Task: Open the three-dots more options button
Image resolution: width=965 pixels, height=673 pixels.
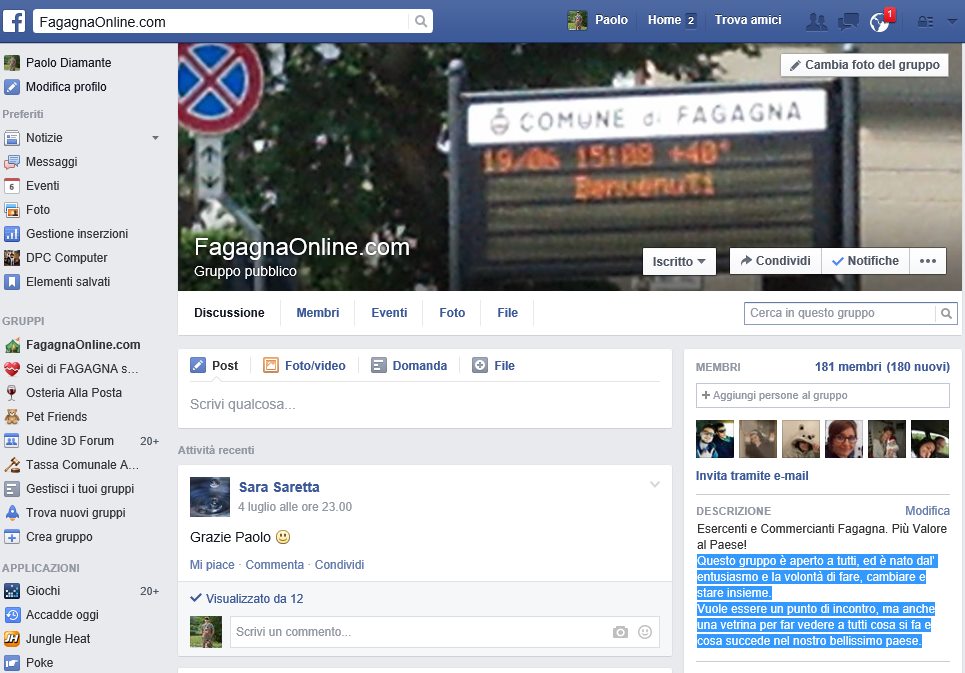Action: click(x=928, y=261)
